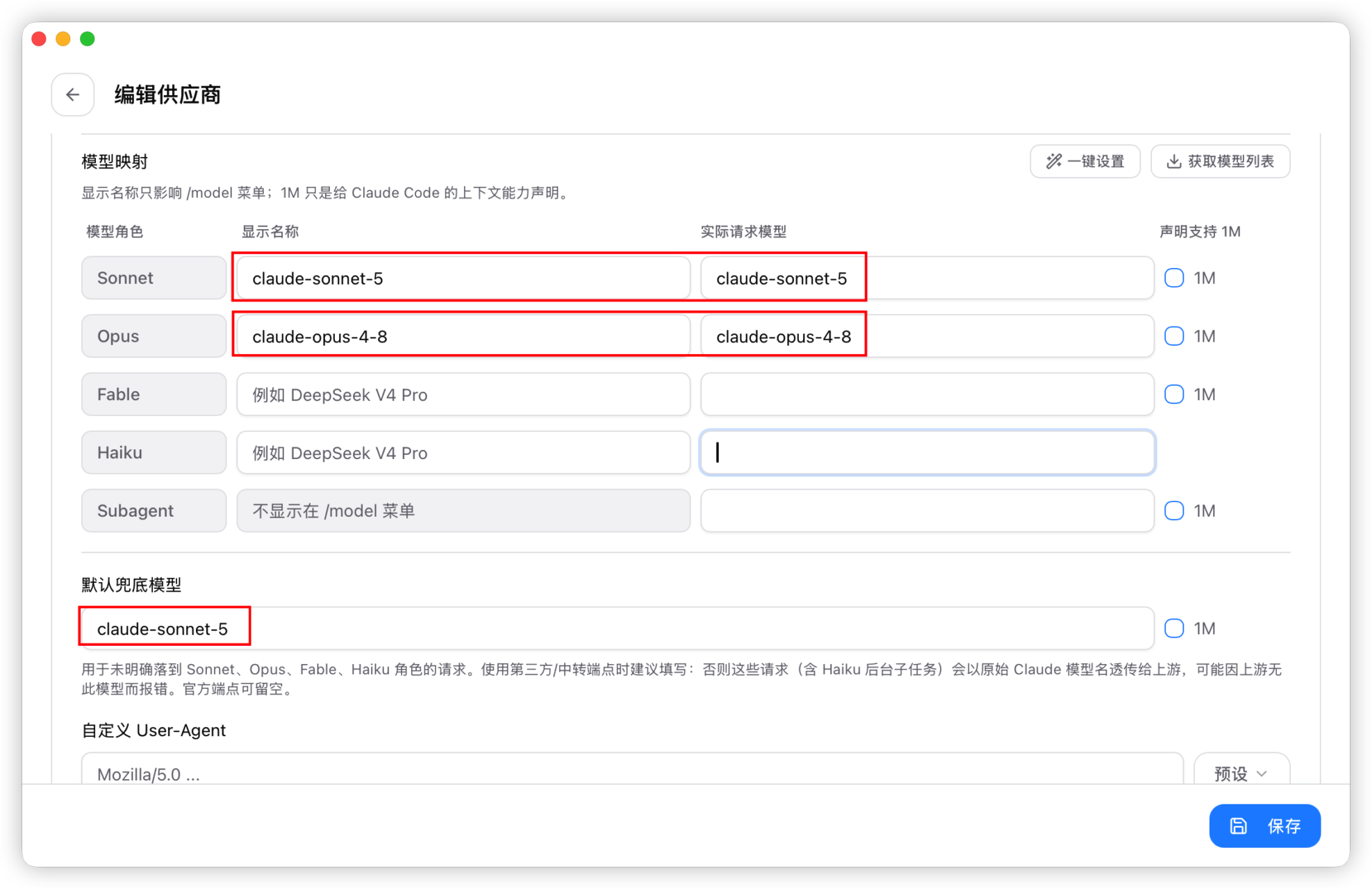The width and height of the screenshot is (1372, 889).
Task: Click the 默认兜底模型 section label
Action: coord(131,585)
